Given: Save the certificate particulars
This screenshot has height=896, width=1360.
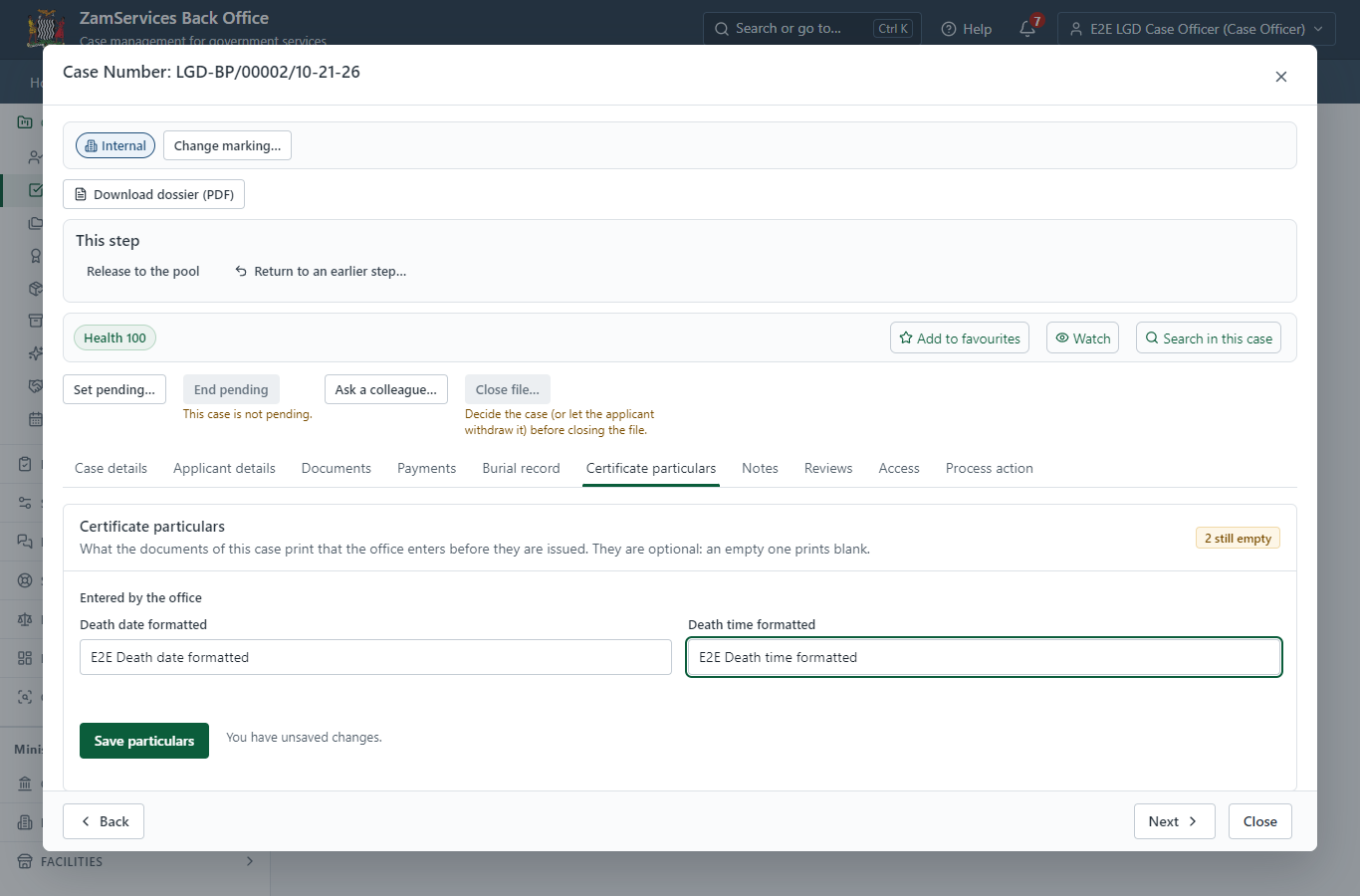Looking at the screenshot, I should coord(144,741).
